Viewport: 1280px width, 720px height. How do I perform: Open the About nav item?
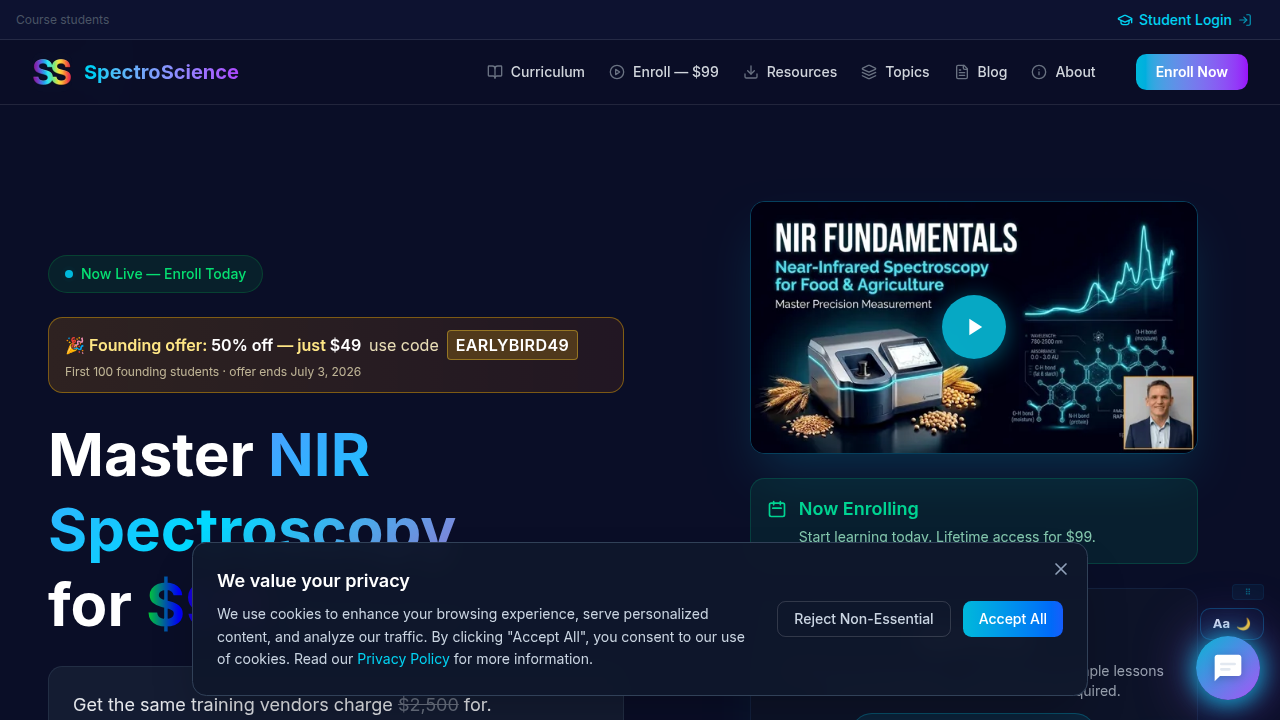click(x=1063, y=72)
